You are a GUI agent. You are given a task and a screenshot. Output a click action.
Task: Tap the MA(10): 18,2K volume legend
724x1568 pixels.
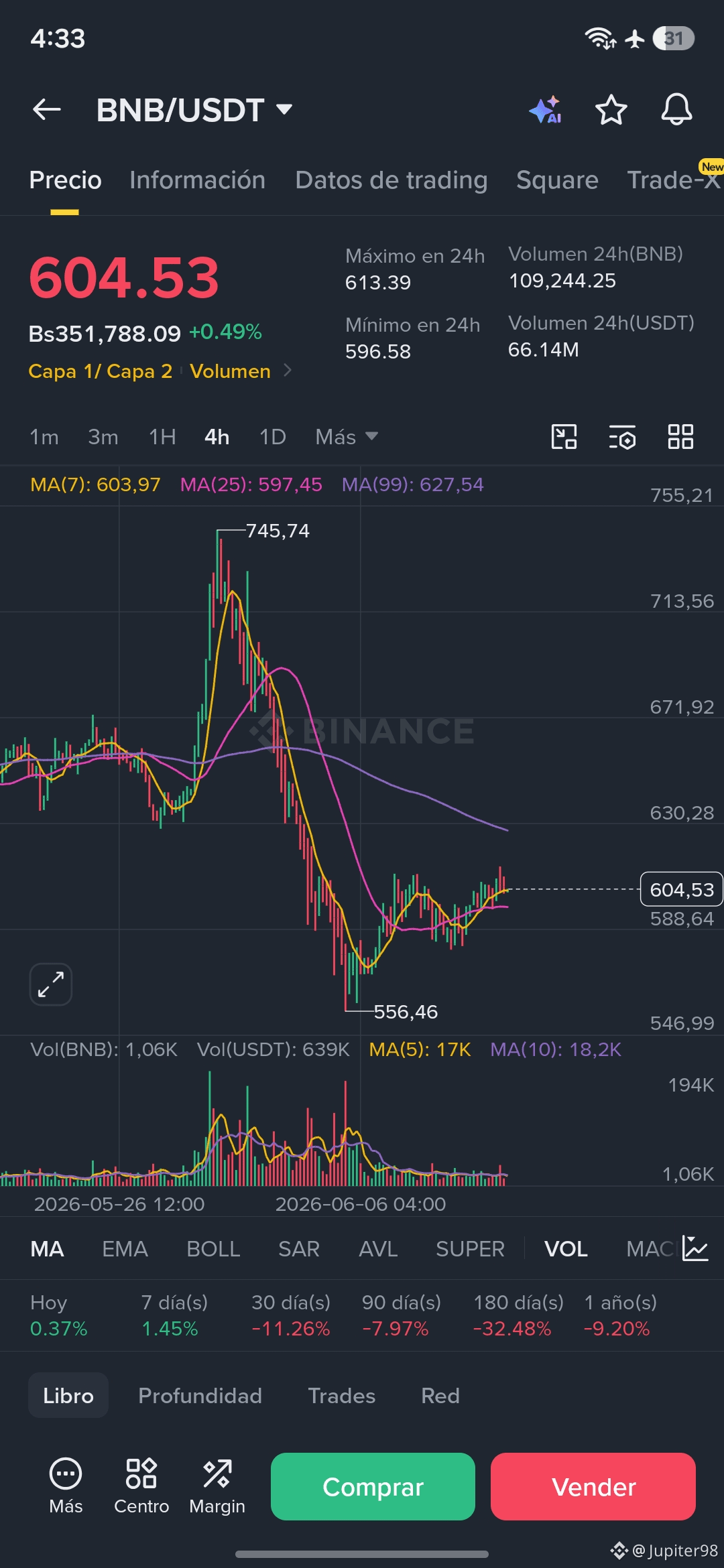click(x=555, y=1049)
